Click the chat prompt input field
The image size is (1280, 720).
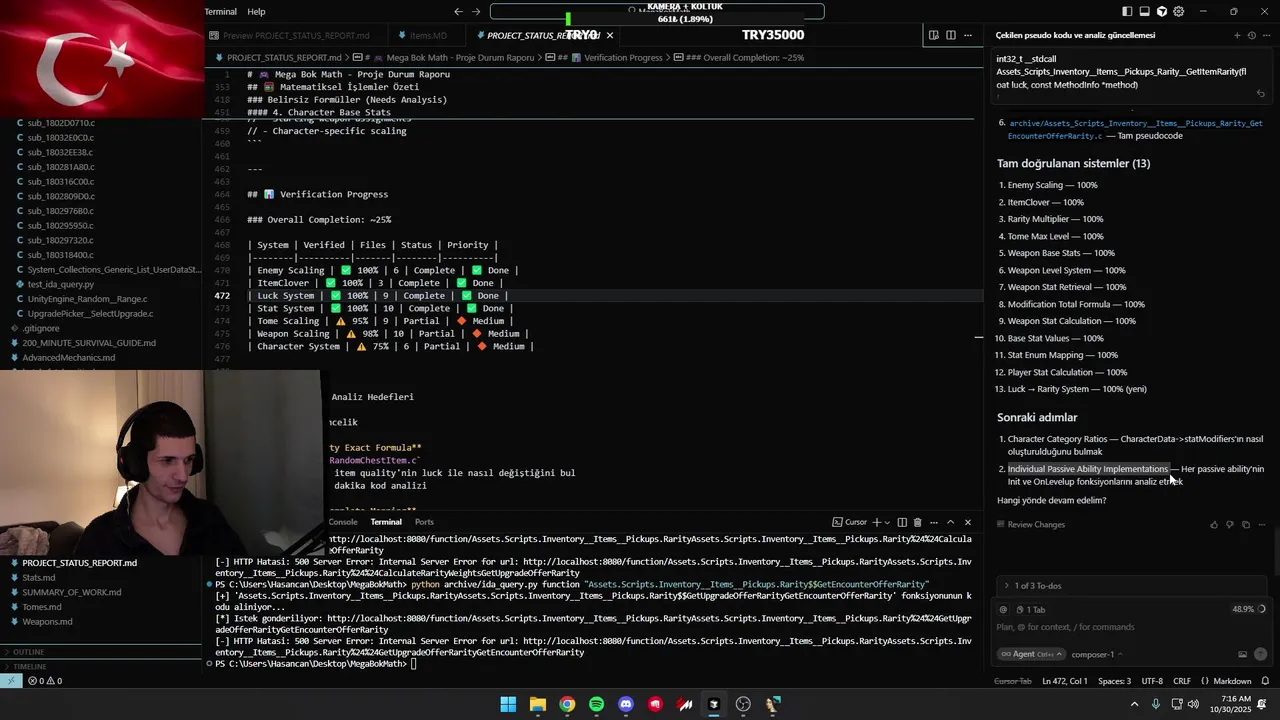tap(1130, 628)
